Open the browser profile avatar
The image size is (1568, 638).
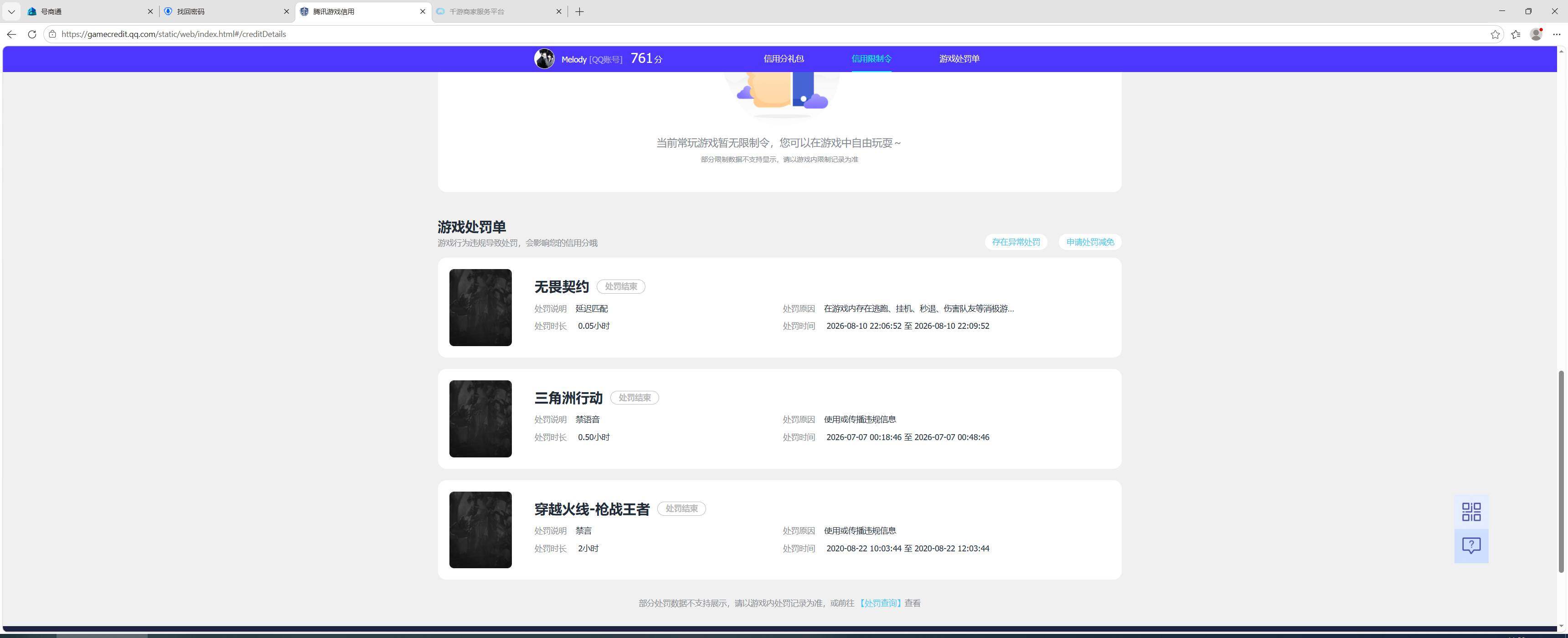pos(1536,34)
